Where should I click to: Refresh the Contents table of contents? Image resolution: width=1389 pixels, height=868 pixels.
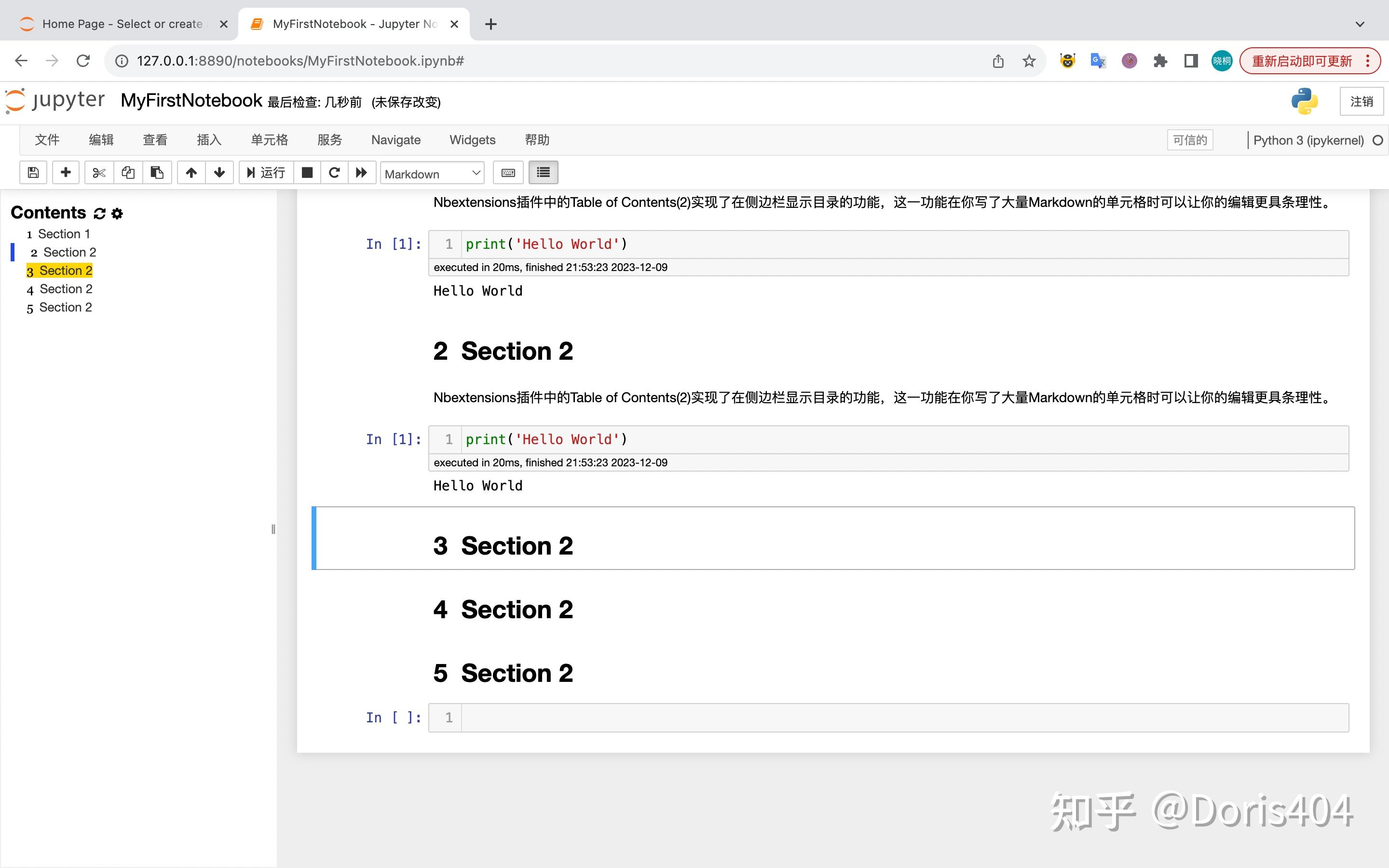99,213
